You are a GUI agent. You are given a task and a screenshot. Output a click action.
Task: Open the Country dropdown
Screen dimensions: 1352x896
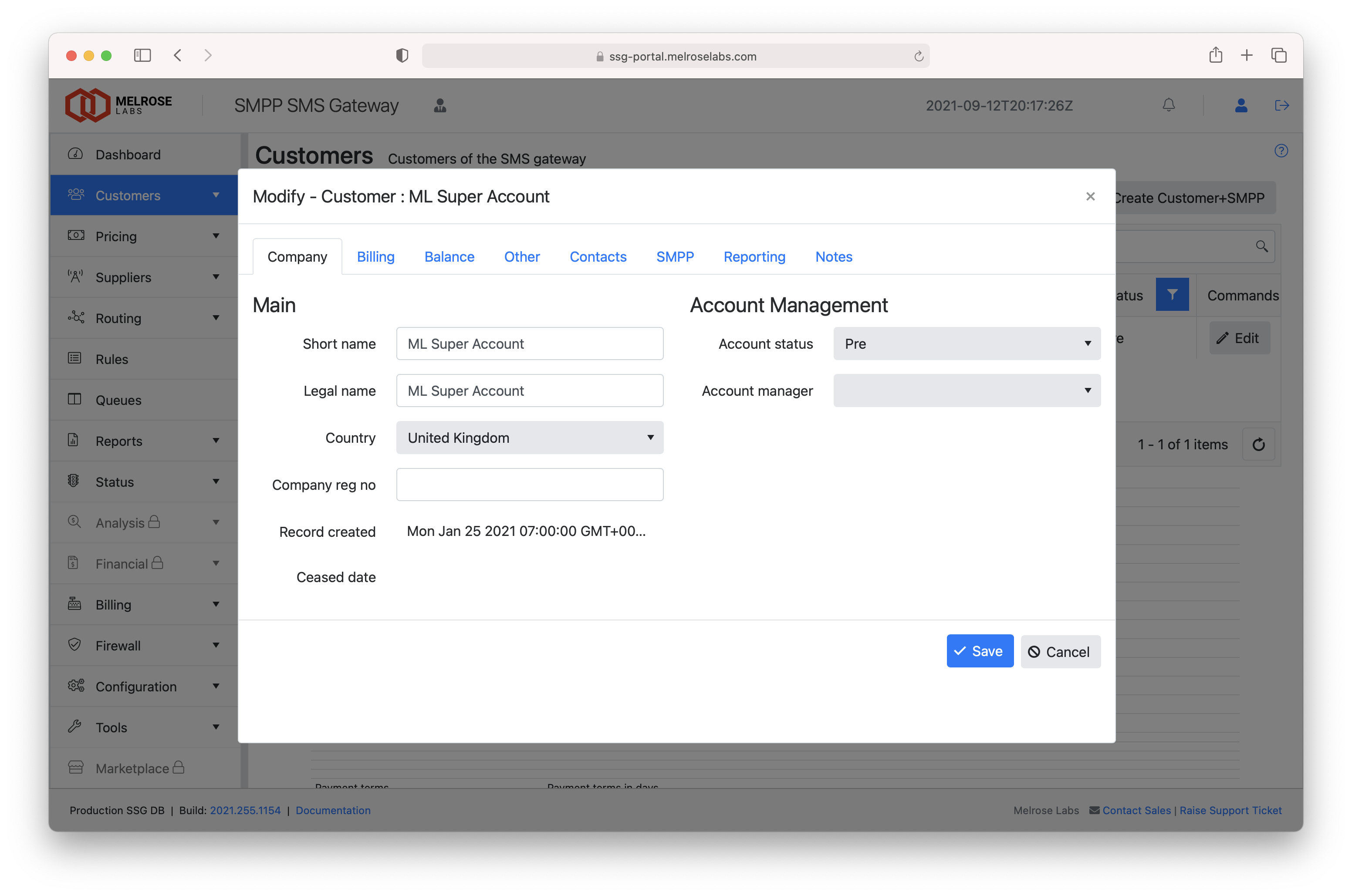(x=529, y=438)
